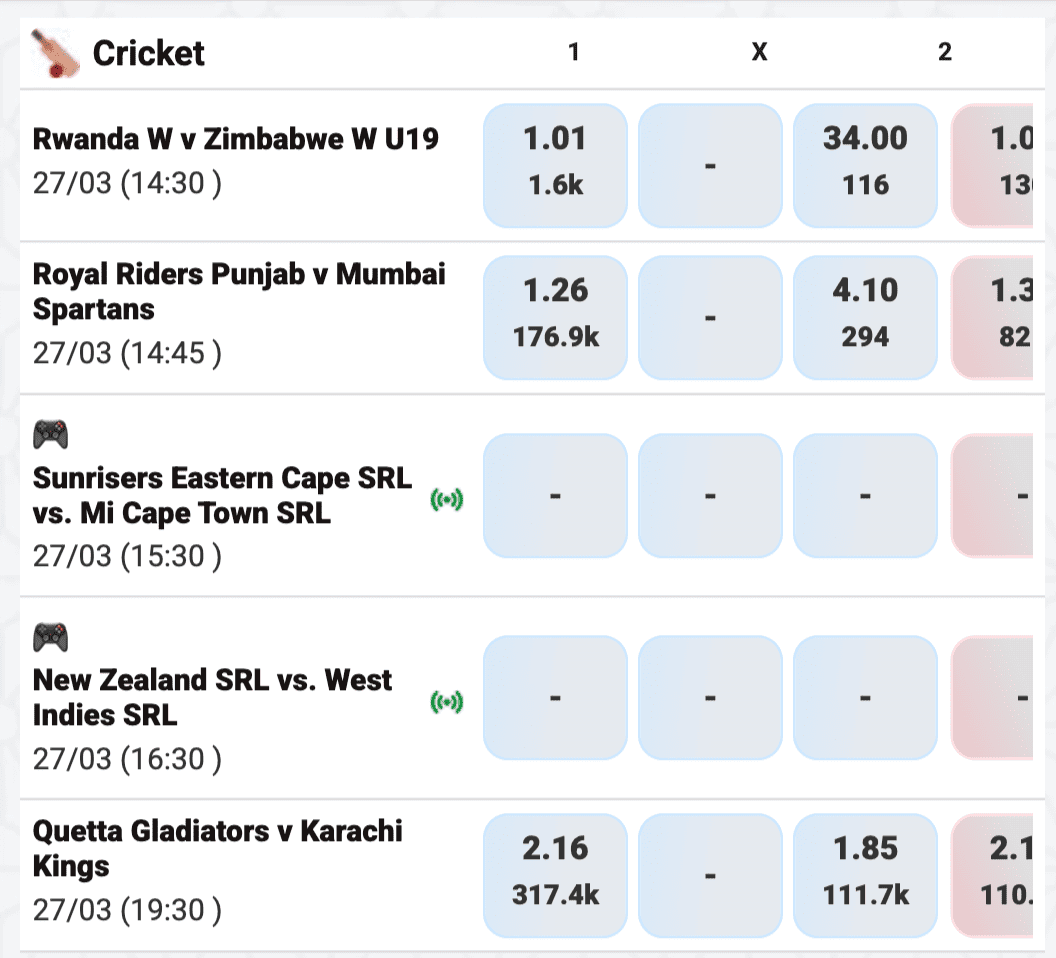
Task: Pick 1.26 odds for Royal Riders Punjab
Action: point(555,317)
